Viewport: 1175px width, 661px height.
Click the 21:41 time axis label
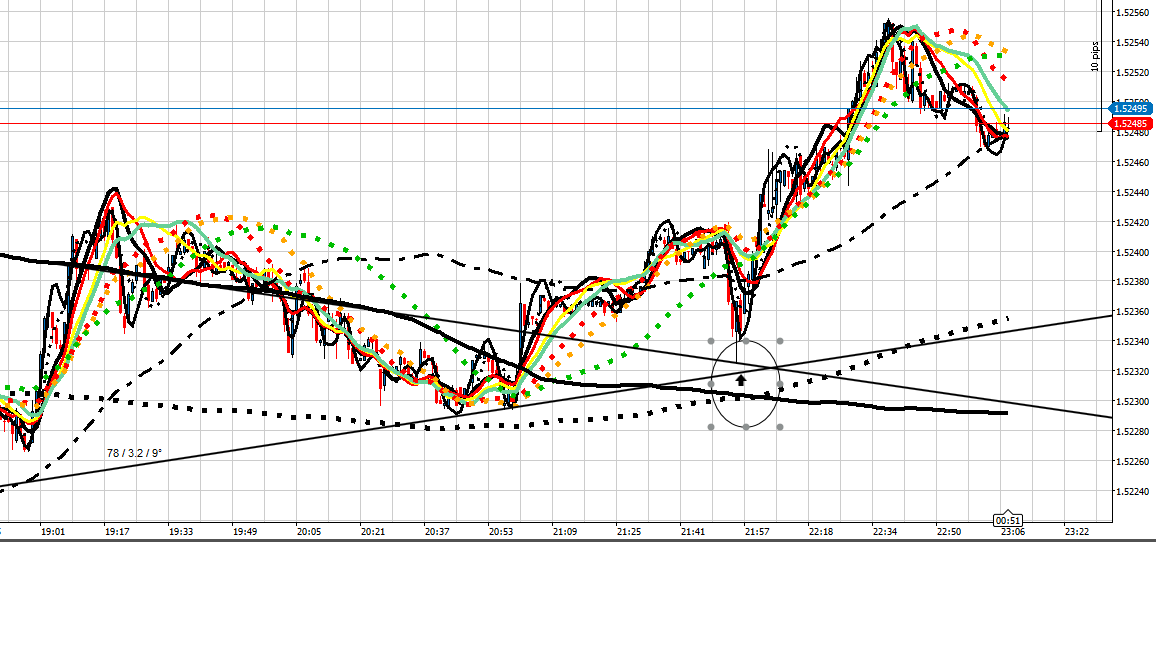[x=692, y=531]
